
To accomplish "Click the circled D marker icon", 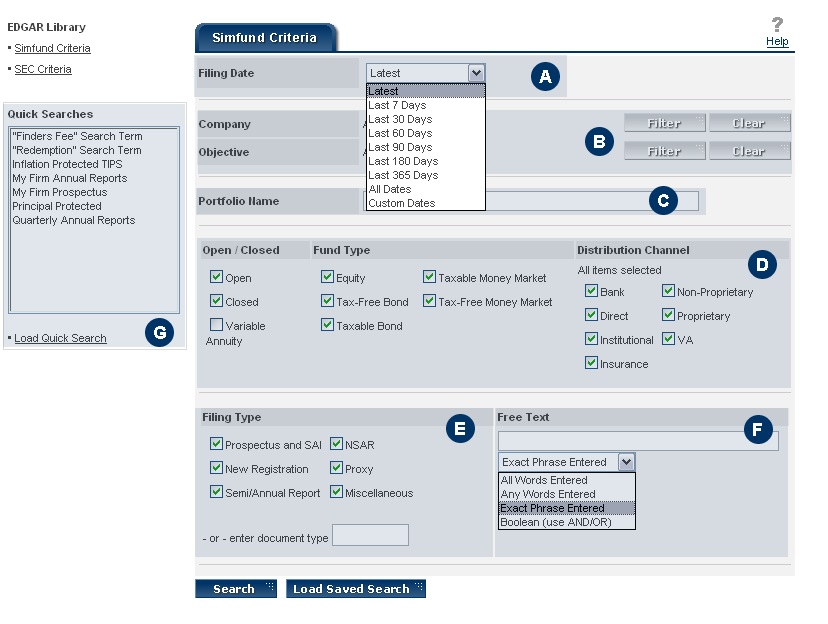I will [761, 265].
